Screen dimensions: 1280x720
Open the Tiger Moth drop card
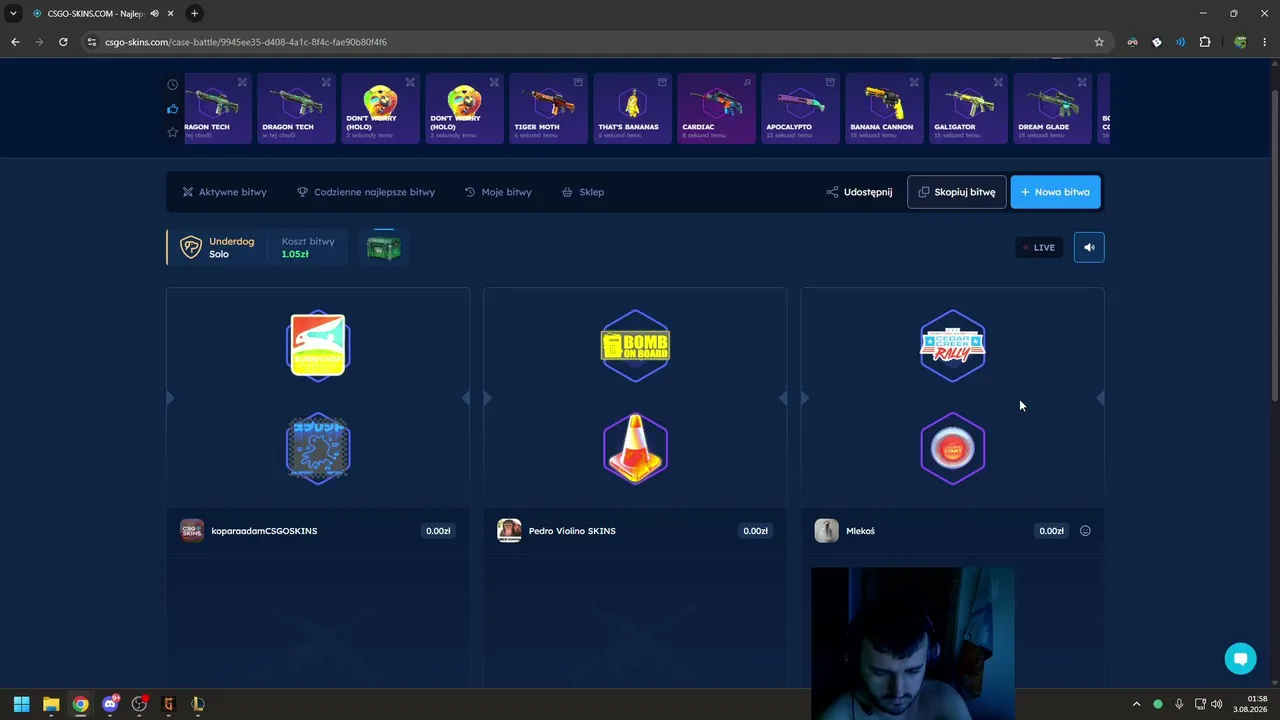pyautogui.click(x=549, y=108)
